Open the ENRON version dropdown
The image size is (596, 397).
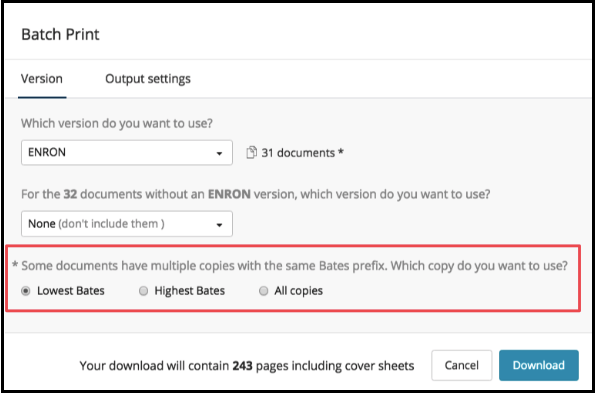point(127,152)
